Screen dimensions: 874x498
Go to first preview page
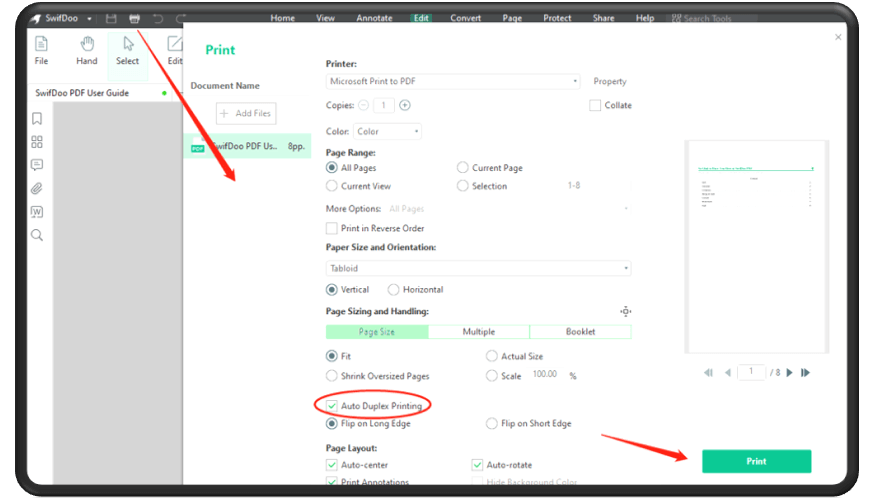[x=708, y=373]
